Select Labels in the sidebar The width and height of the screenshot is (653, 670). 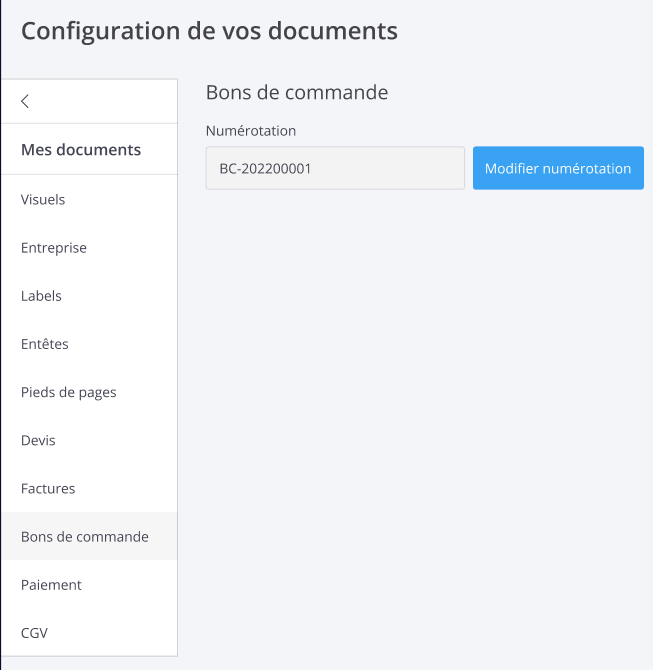tap(41, 296)
